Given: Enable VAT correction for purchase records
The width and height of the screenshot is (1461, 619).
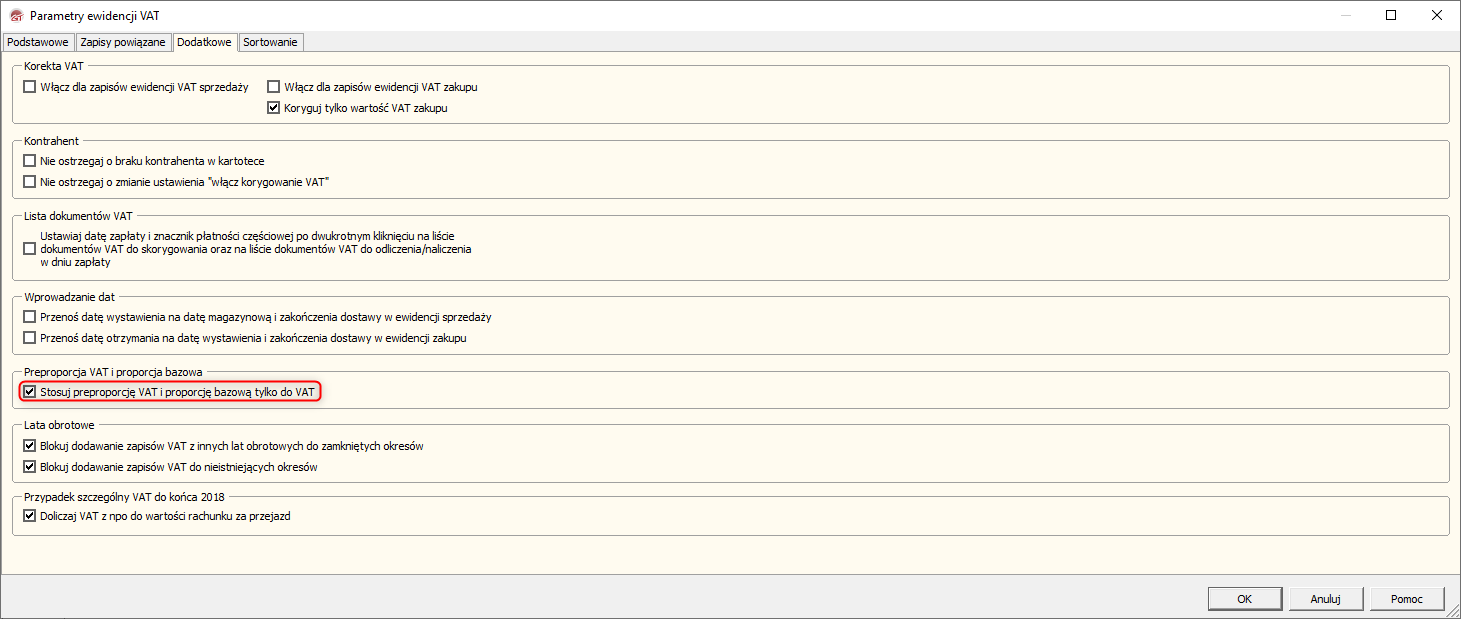Looking at the screenshot, I should (273, 87).
